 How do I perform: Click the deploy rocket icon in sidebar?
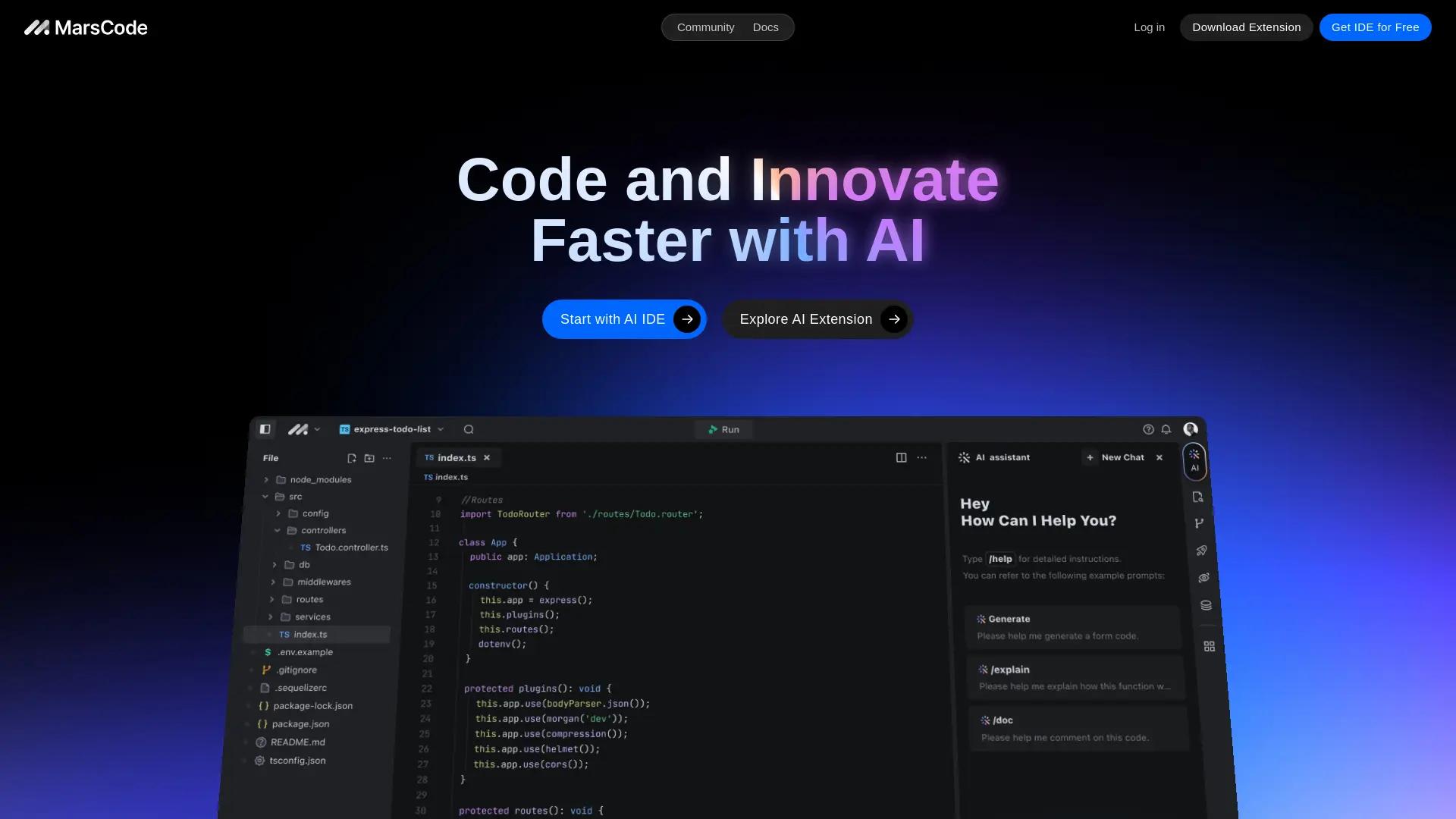pyautogui.click(x=1201, y=551)
